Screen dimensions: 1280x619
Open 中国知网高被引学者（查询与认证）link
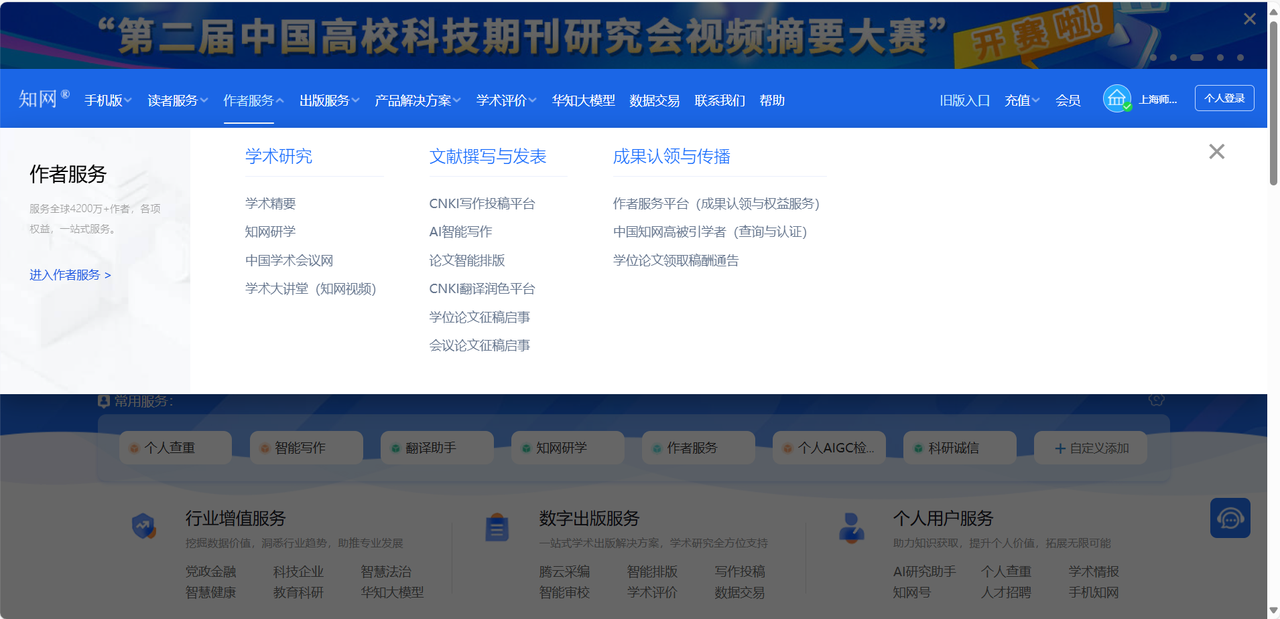710,231
